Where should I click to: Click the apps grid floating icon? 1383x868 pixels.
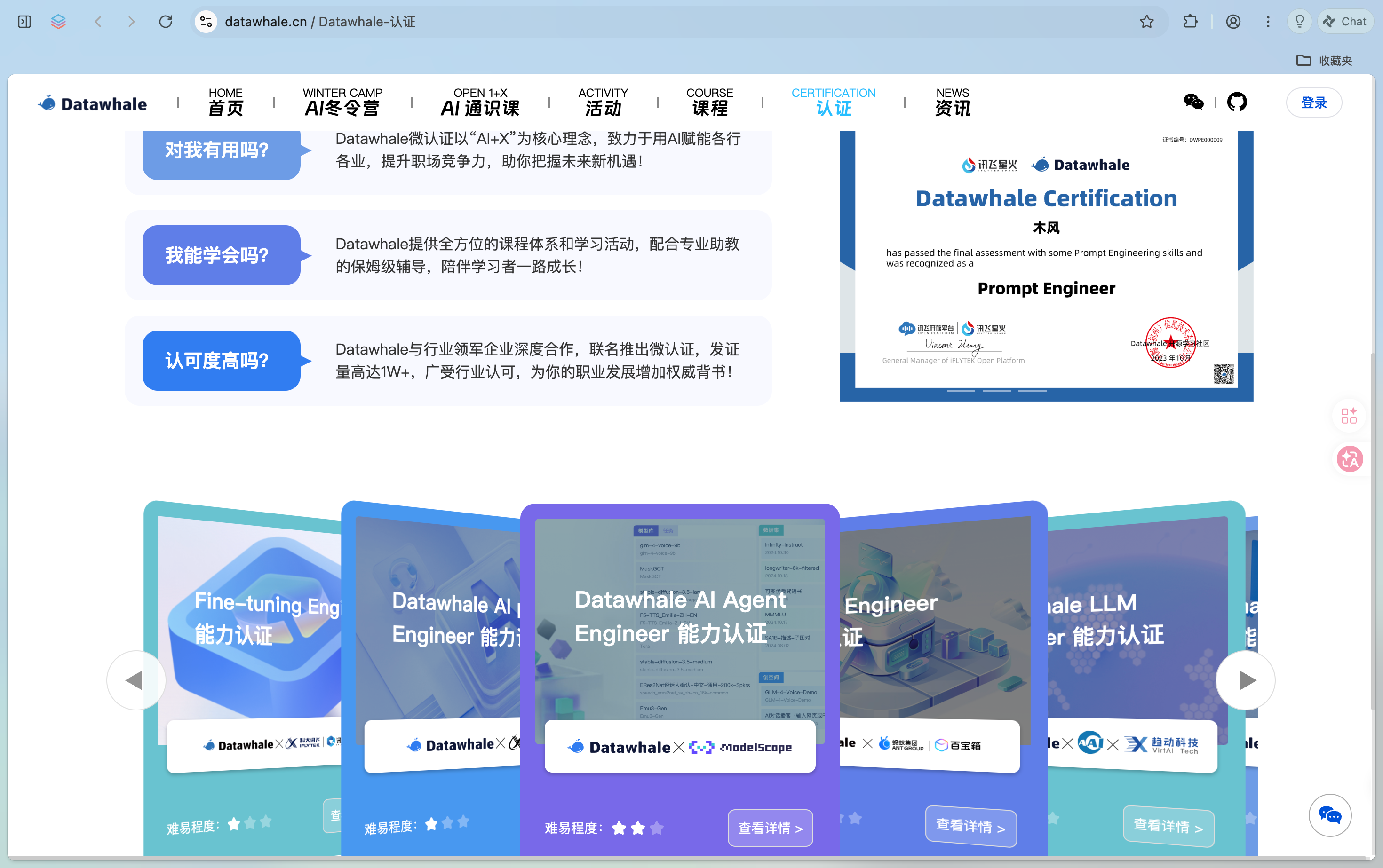click(x=1349, y=415)
